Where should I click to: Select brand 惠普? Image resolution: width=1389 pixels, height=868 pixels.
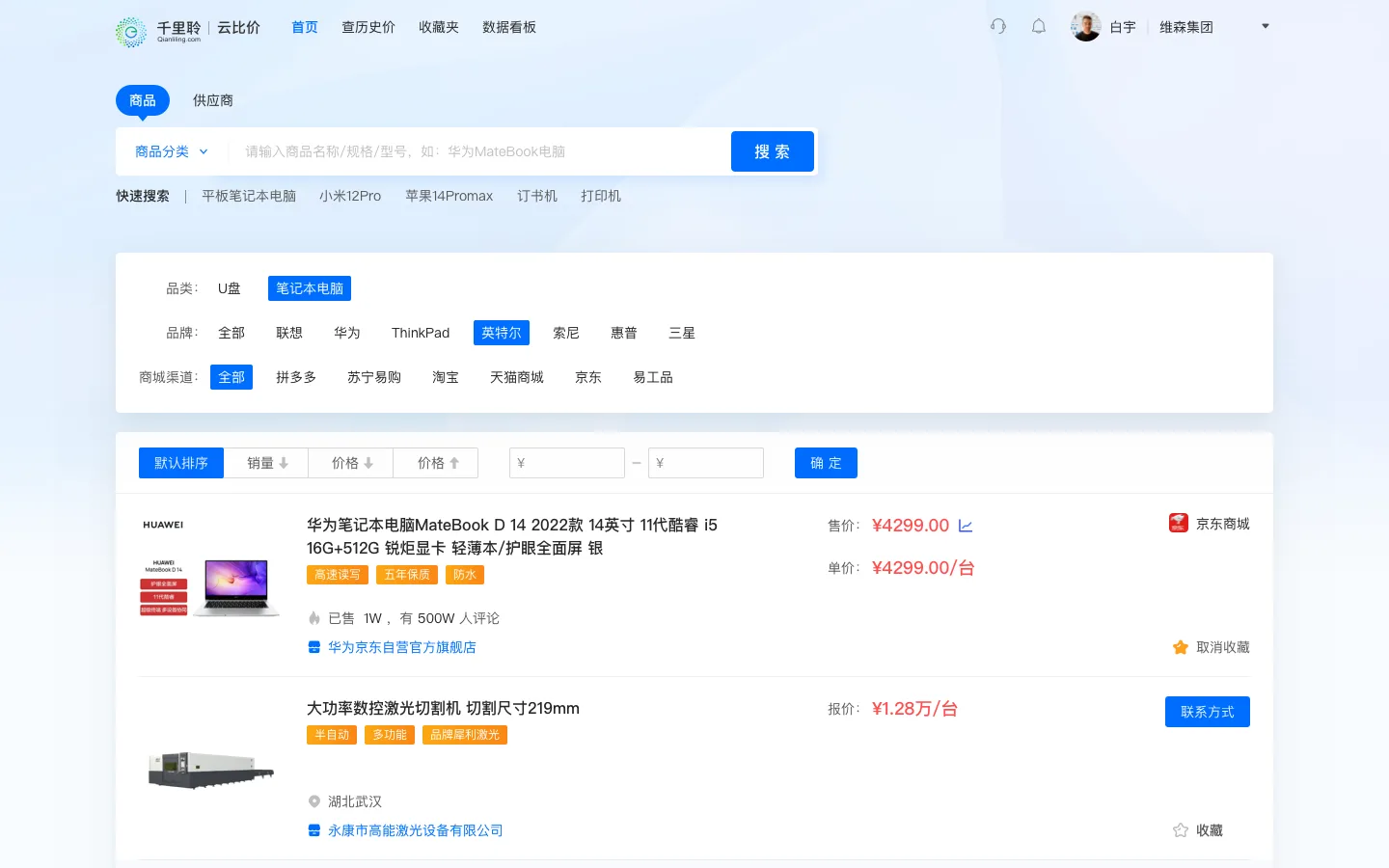pos(624,333)
